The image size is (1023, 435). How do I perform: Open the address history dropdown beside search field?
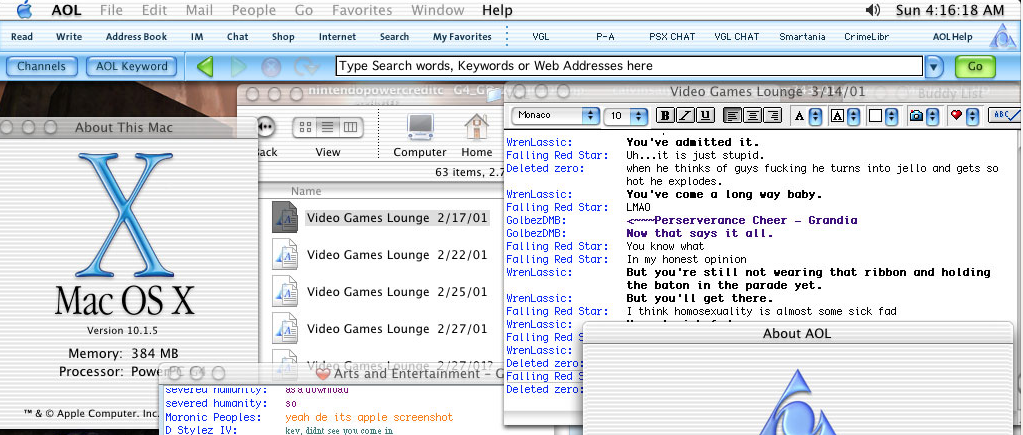tap(935, 66)
